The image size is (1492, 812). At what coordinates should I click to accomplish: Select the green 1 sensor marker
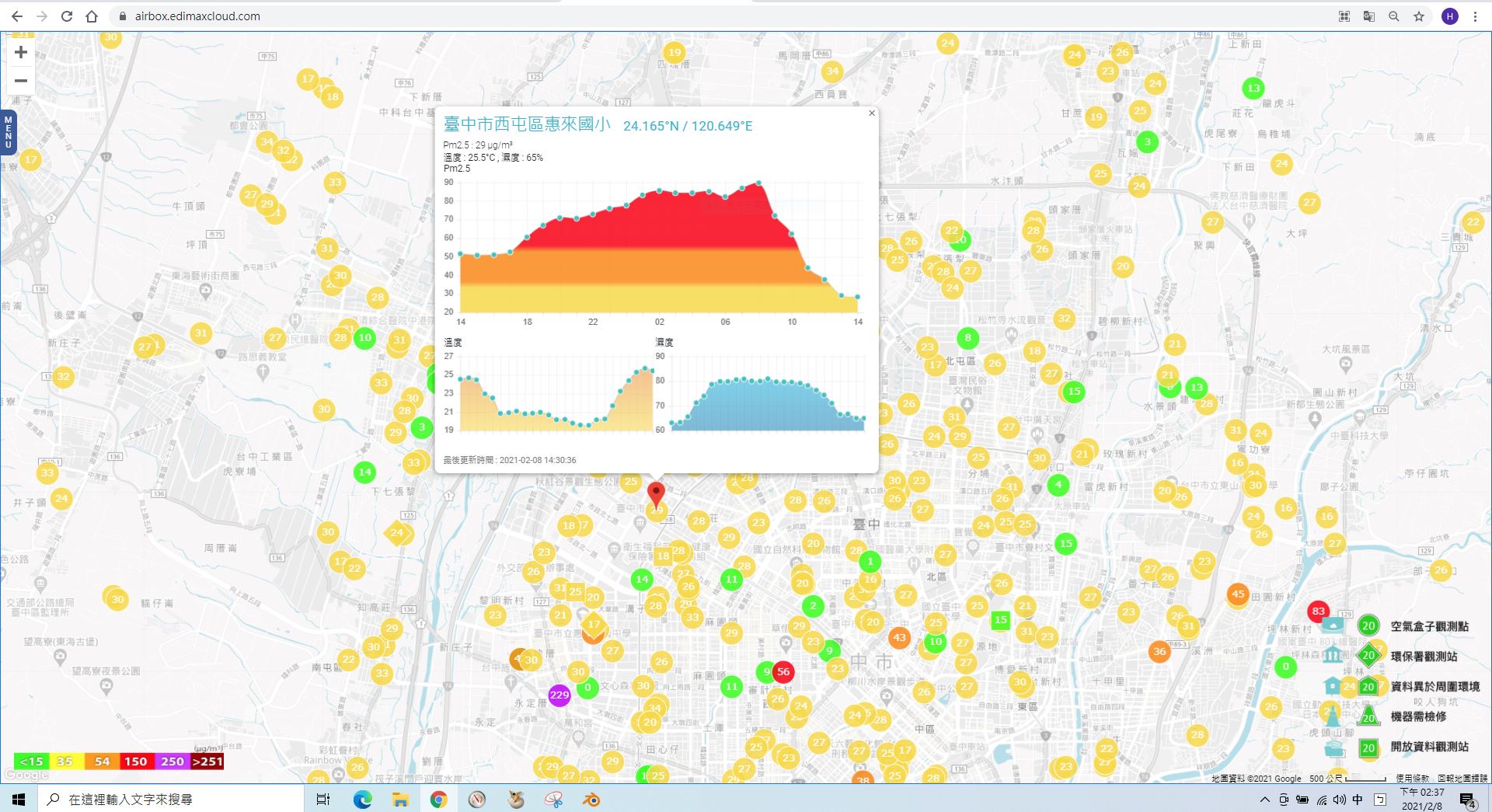(870, 561)
